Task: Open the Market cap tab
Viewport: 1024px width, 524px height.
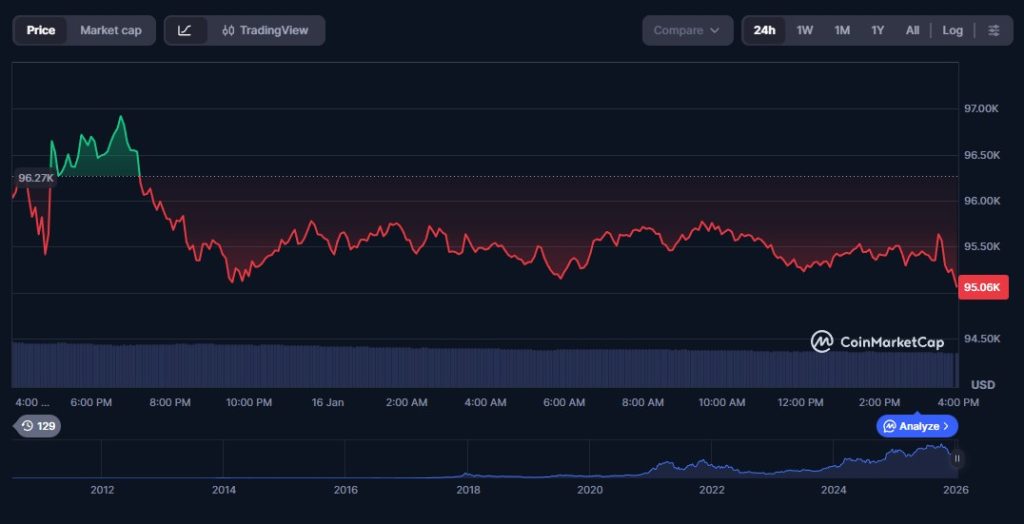Action: click(110, 30)
